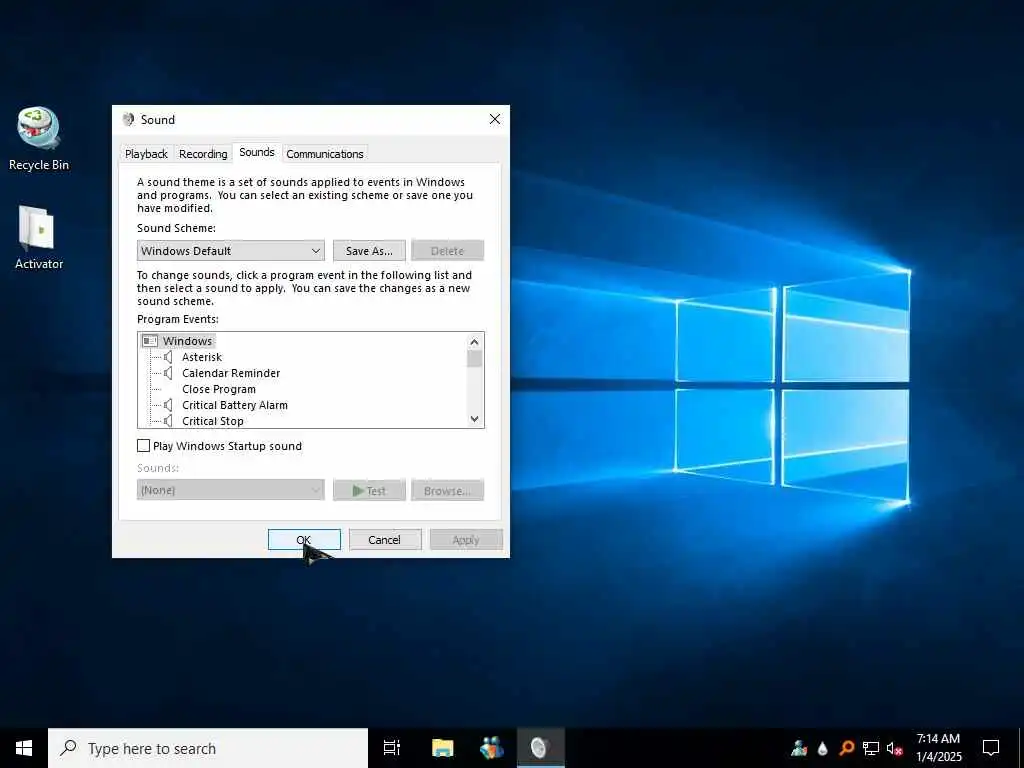The width and height of the screenshot is (1024, 768).
Task: Click the Sound app taskbar button
Action: tap(540, 748)
